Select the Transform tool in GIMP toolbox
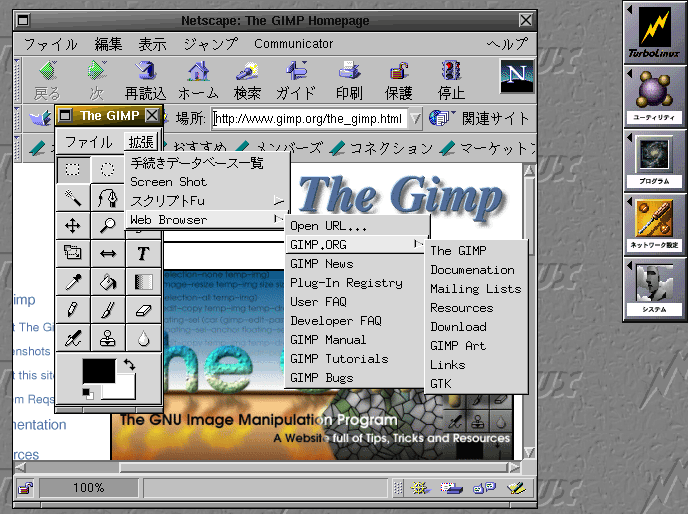Image resolution: width=688 pixels, height=514 pixels. [x=73, y=253]
